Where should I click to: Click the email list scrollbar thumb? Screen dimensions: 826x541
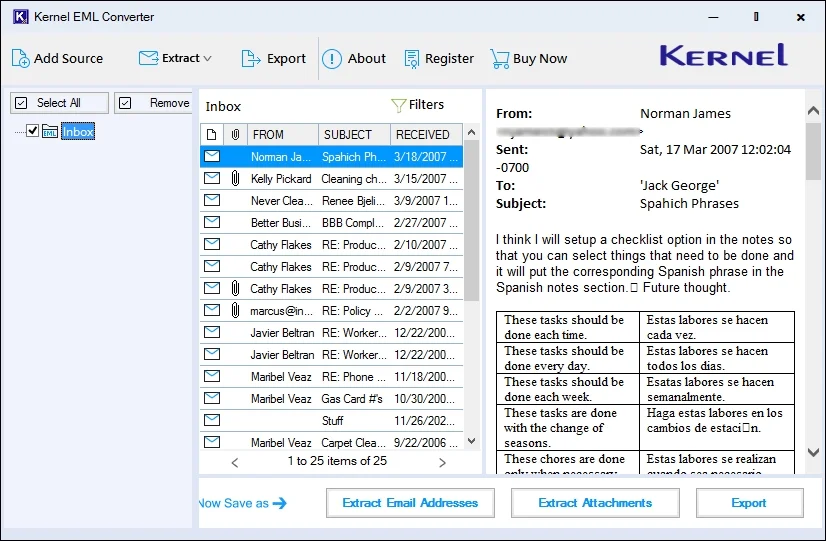point(471,221)
